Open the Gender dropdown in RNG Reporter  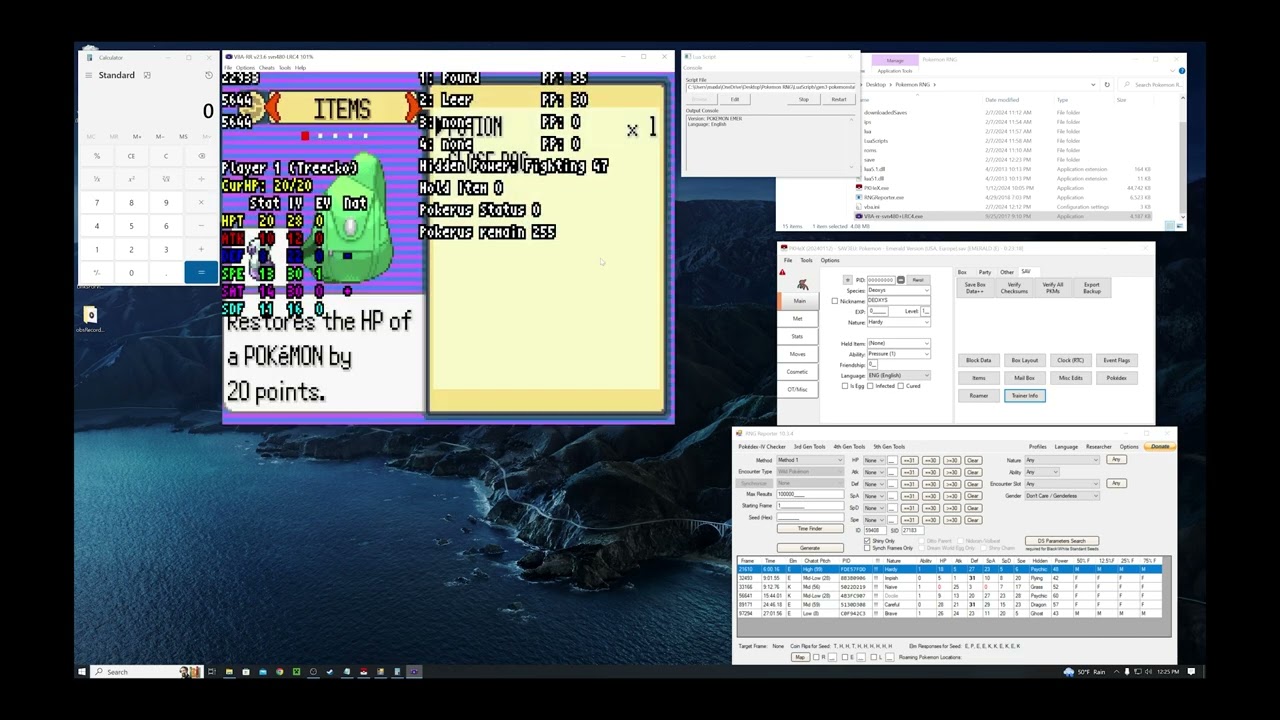point(1062,496)
